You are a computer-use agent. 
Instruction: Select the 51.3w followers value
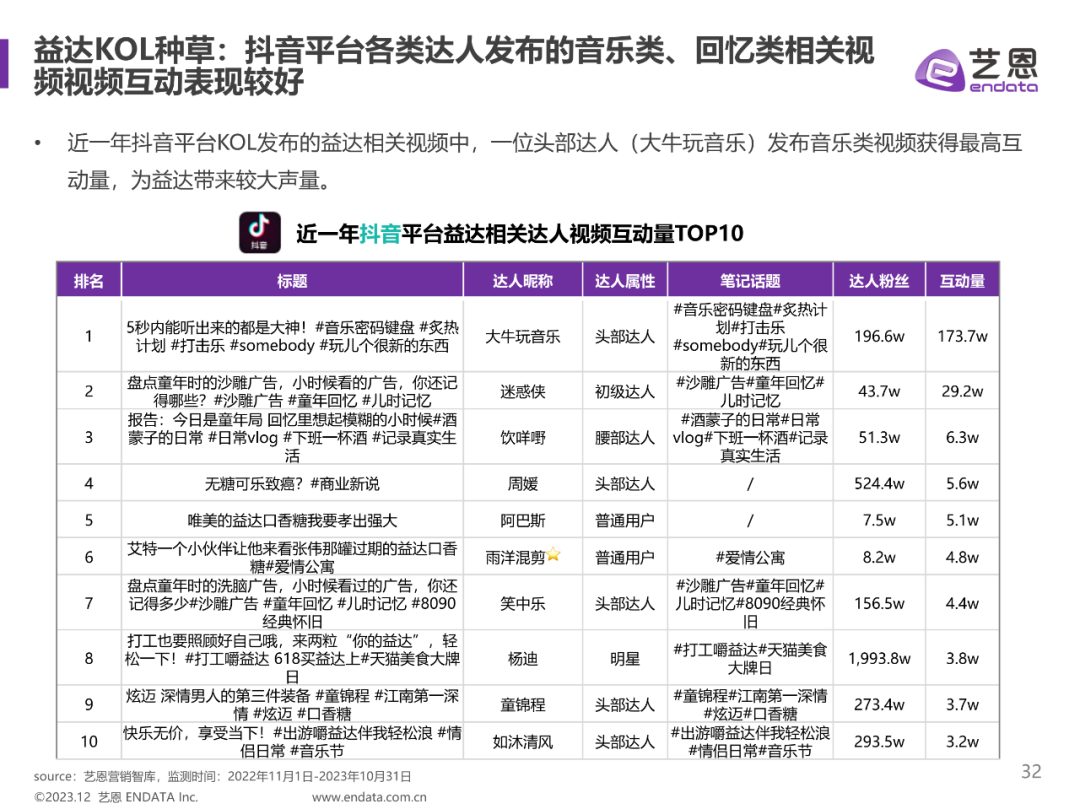pos(879,437)
